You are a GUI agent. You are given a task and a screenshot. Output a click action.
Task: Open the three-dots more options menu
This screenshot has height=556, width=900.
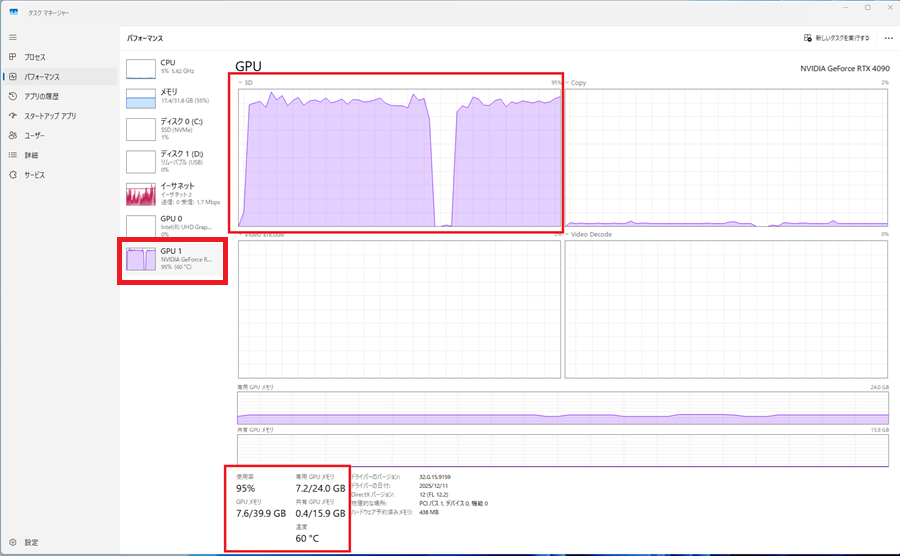coord(888,38)
